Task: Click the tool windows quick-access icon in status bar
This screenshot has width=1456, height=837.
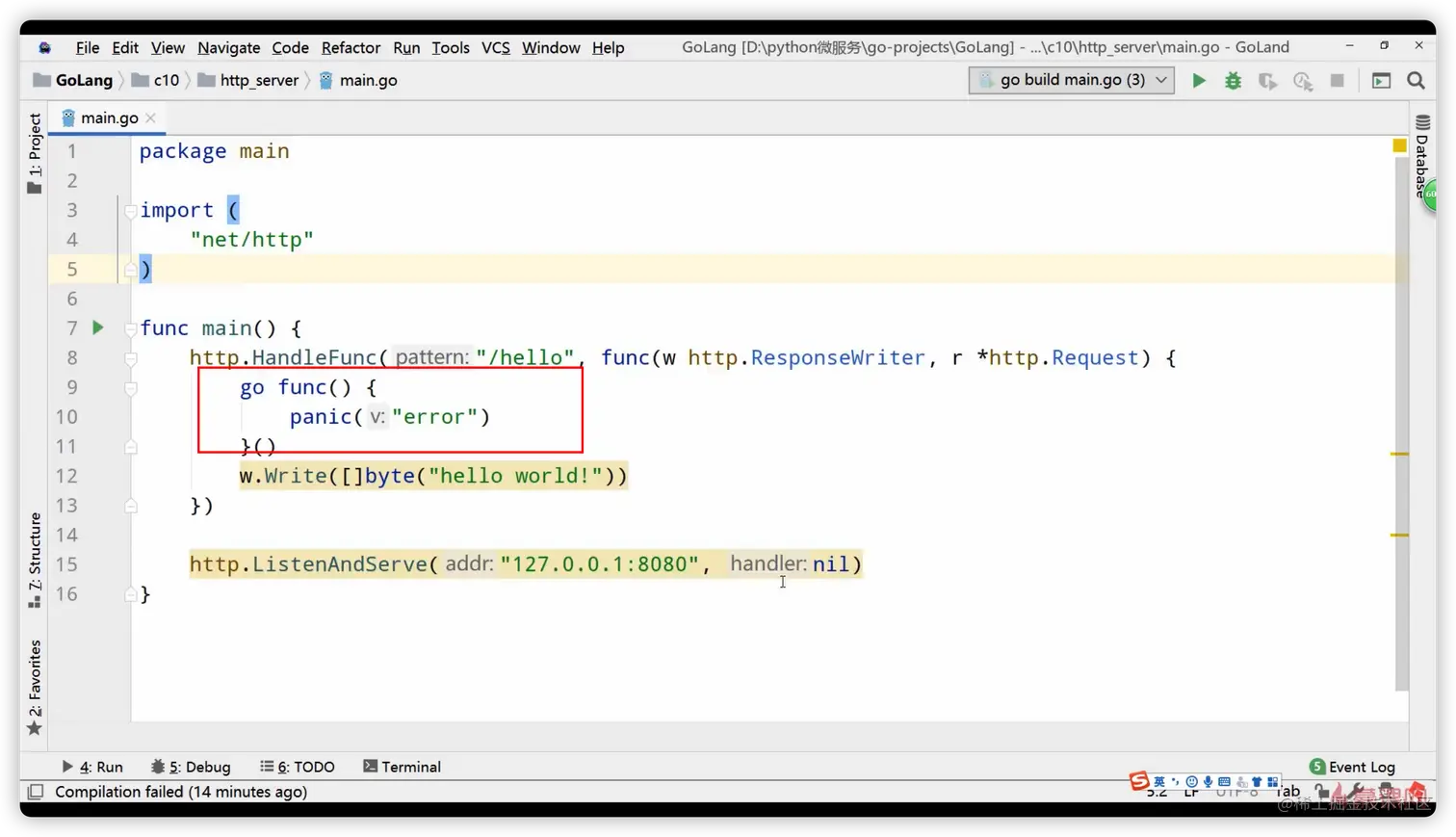Action: pos(36,792)
